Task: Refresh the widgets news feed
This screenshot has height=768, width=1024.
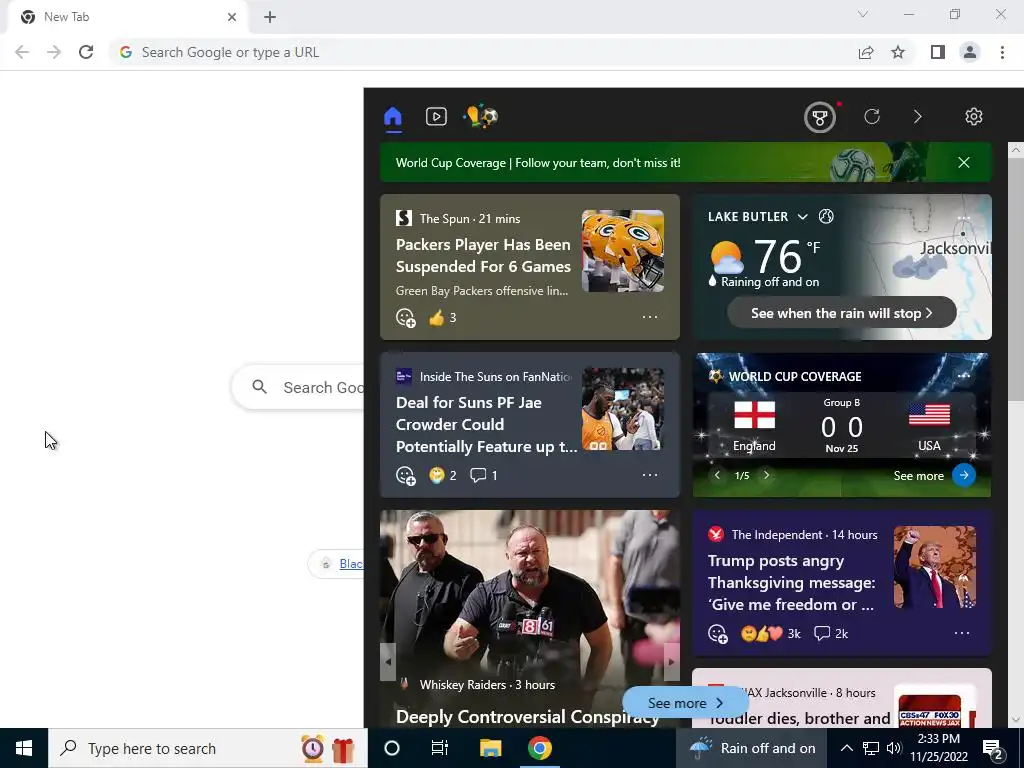Action: pyautogui.click(x=872, y=117)
